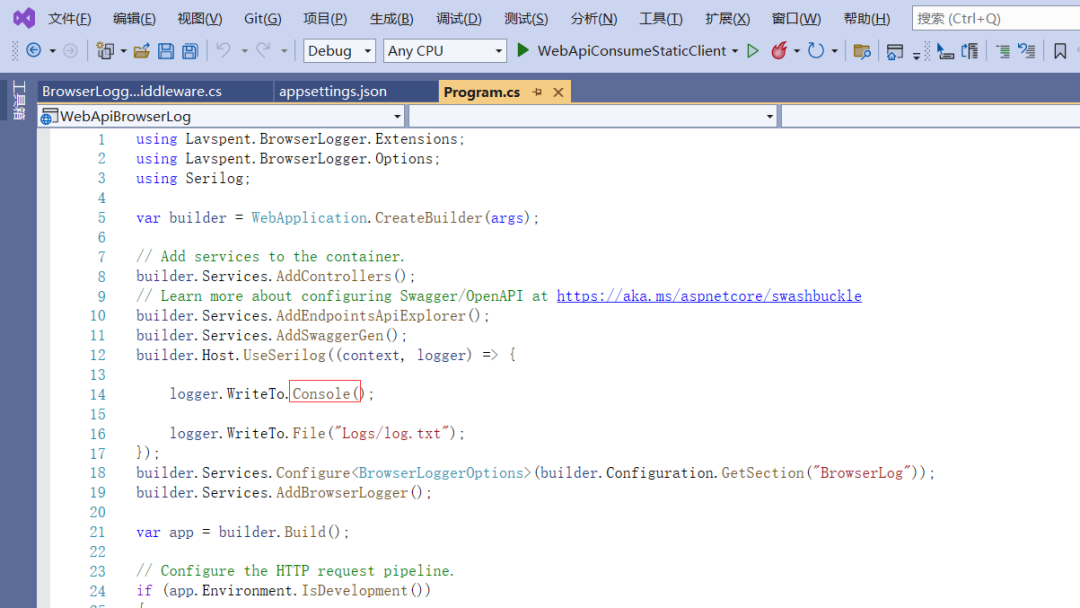Open the class/type navigation dropdown in middle
Image resolution: width=1080 pixels, height=608 pixels.
(x=594, y=116)
